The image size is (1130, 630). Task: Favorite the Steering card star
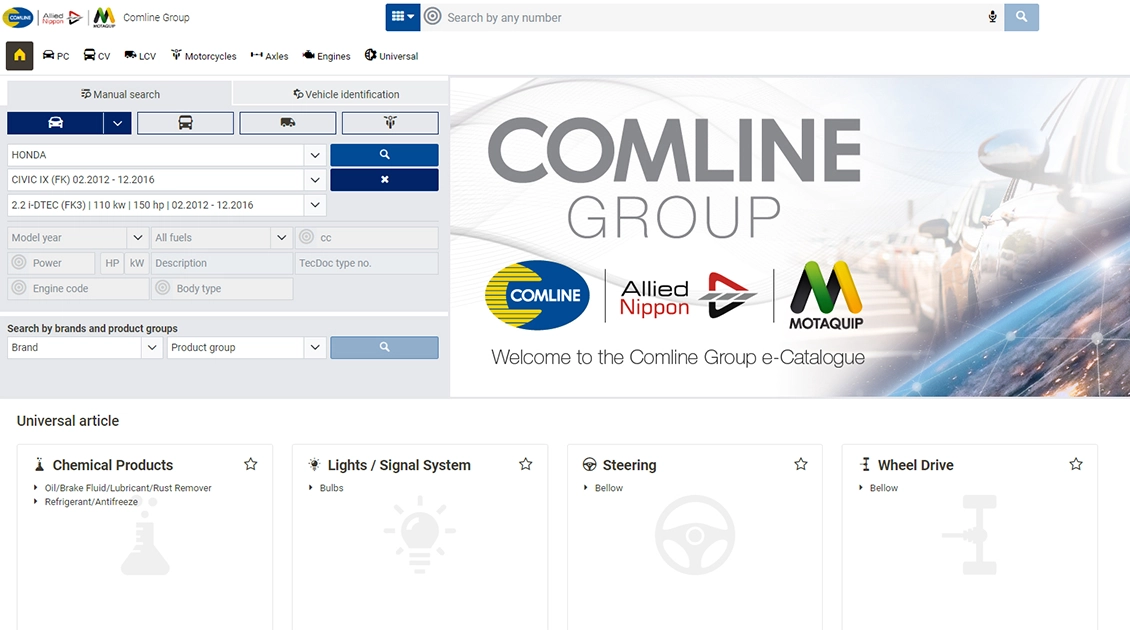coord(801,464)
